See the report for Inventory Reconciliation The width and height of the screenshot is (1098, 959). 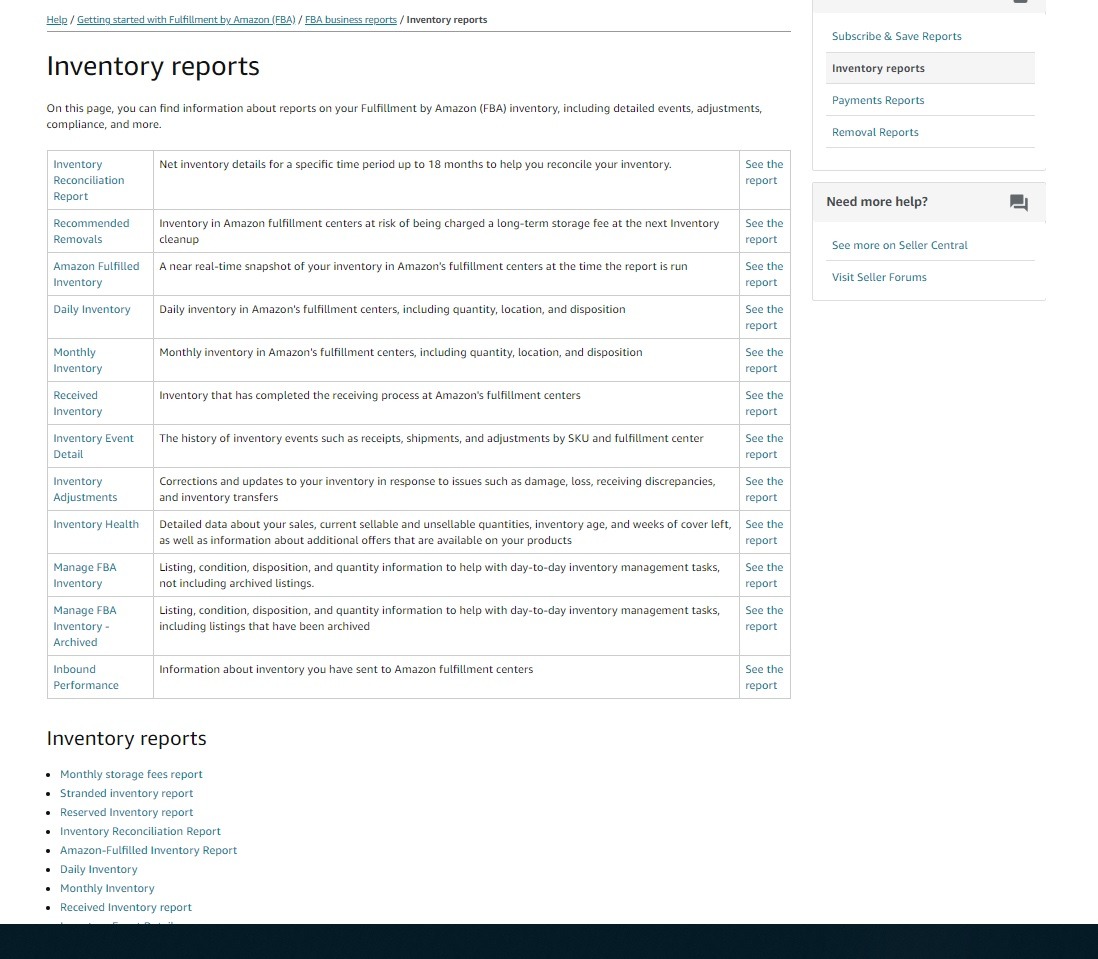coord(764,172)
